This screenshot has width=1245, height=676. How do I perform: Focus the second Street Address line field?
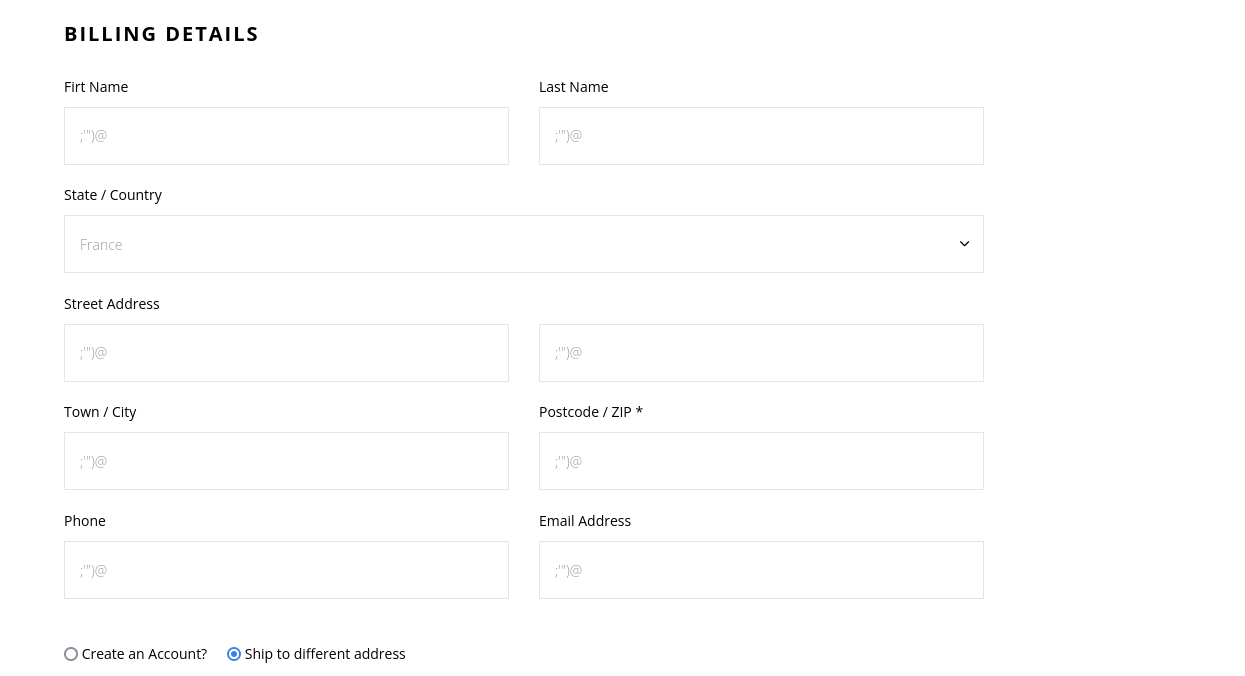[761, 353]
